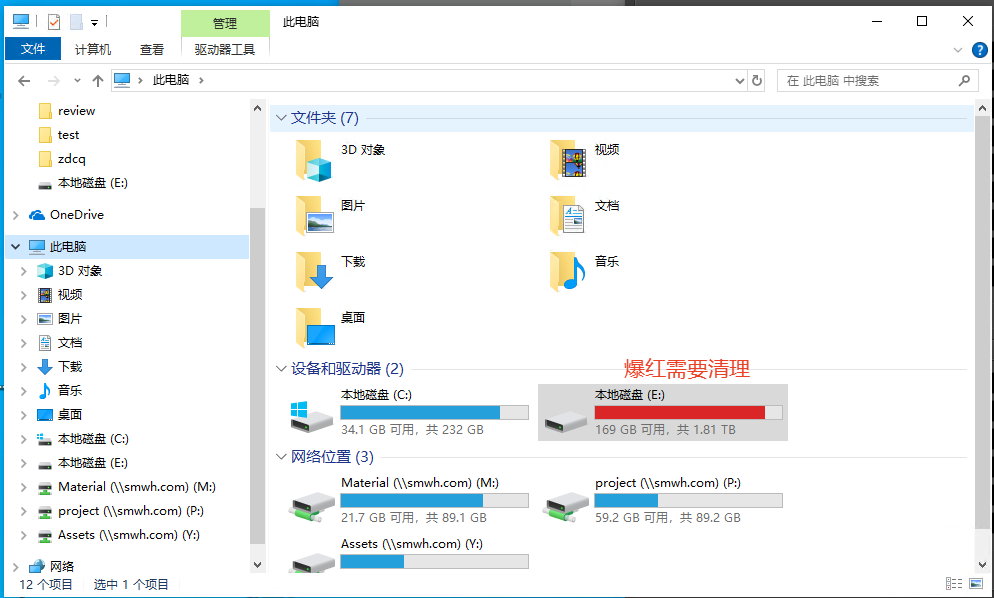Switch to details view icon in status bar

point(953,583)
